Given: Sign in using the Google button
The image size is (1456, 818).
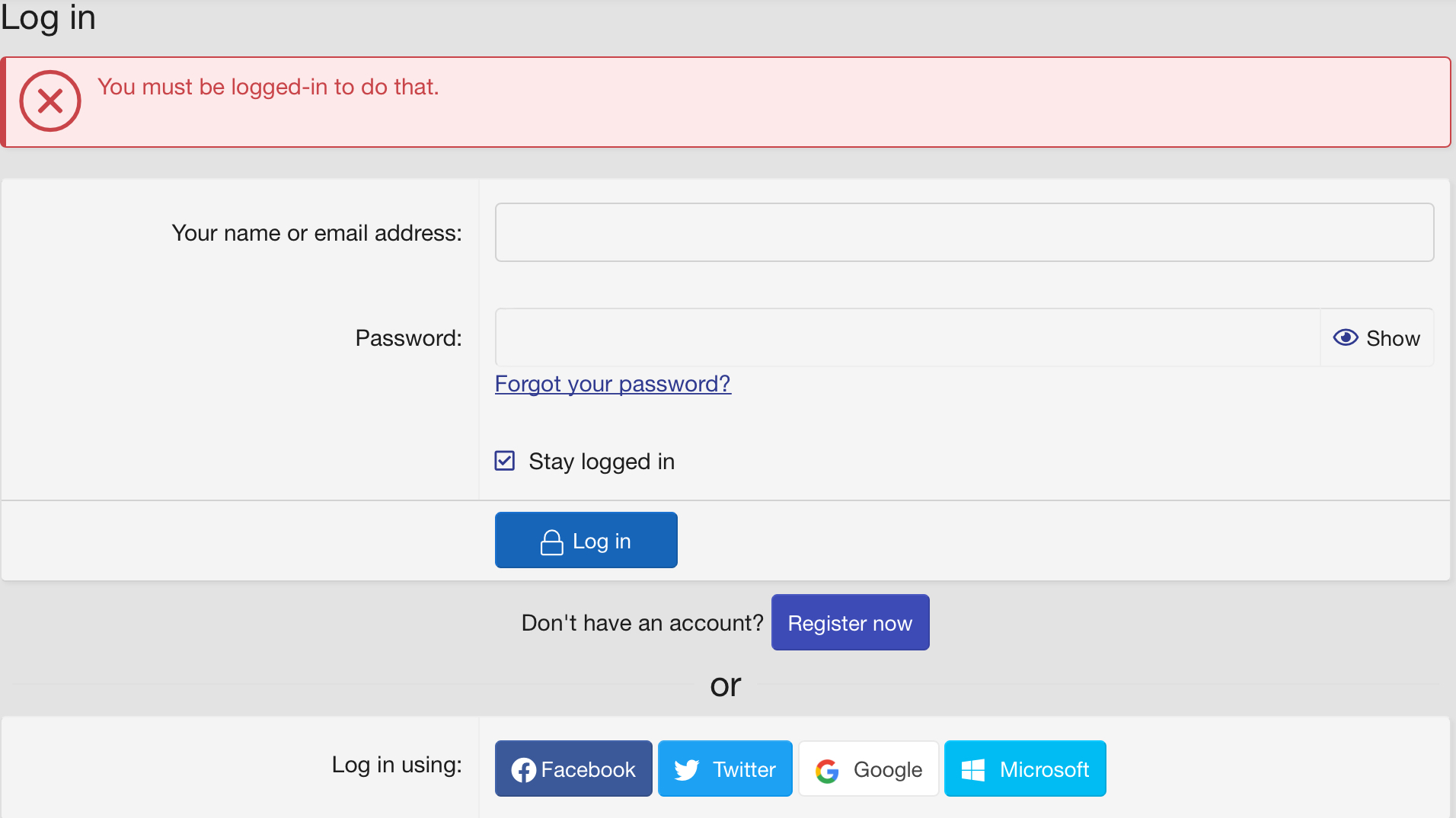Looking at the screenshot, I should (869, 769).
